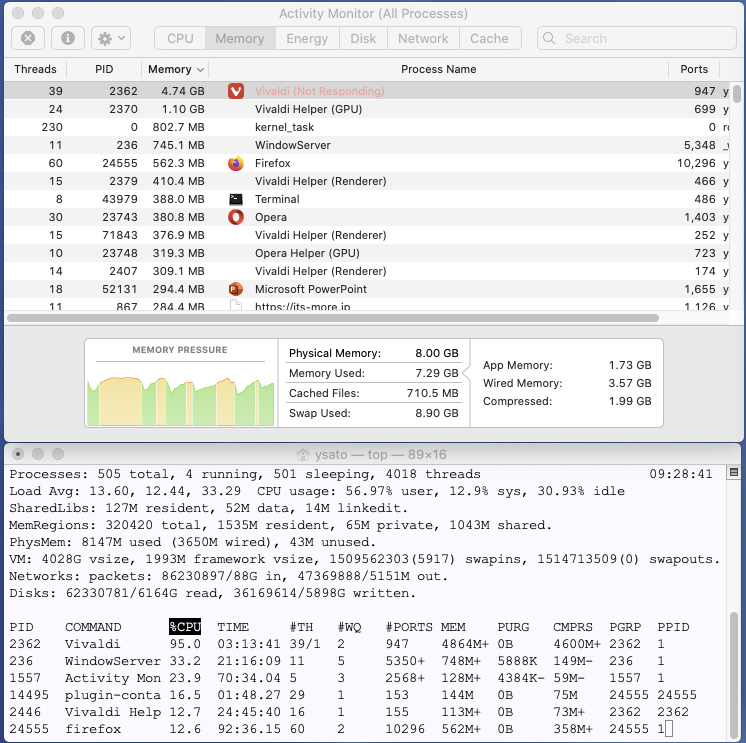
Task: Click the stop process X button
Action: pyautogui.click(x=28, y=38)
